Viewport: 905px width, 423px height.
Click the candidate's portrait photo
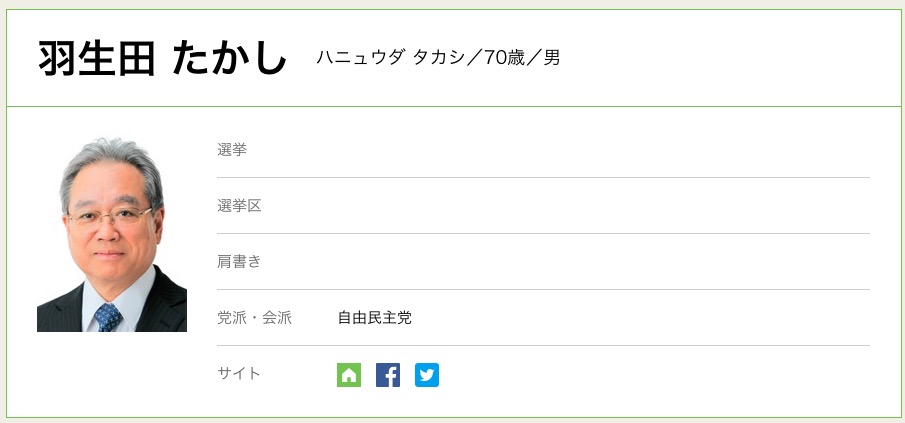pos(112,234)
